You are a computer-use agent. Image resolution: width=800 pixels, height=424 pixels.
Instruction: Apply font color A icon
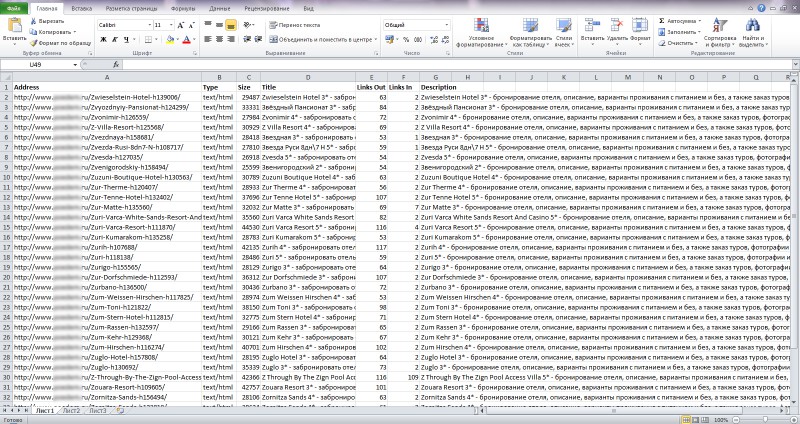coord(187,39)
